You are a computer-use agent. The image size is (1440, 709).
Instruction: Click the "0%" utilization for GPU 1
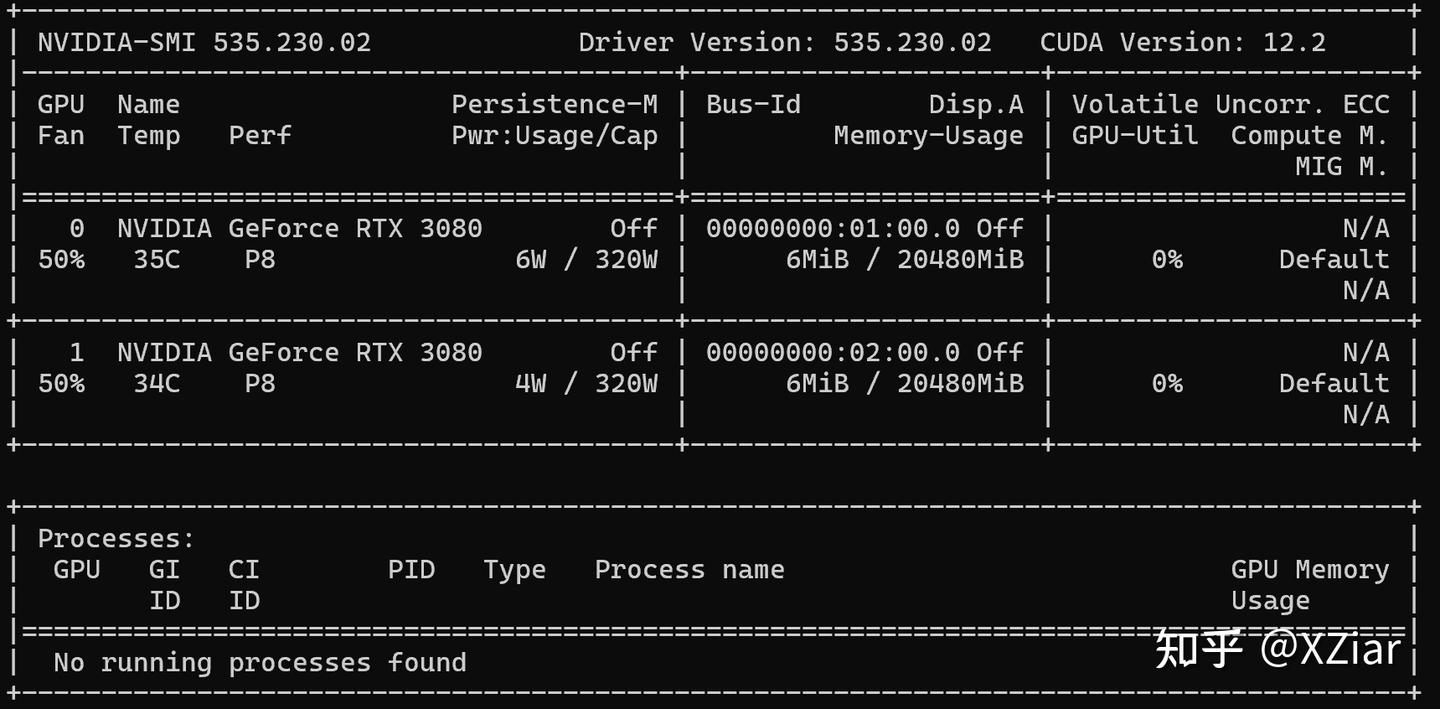(1167, 383)
